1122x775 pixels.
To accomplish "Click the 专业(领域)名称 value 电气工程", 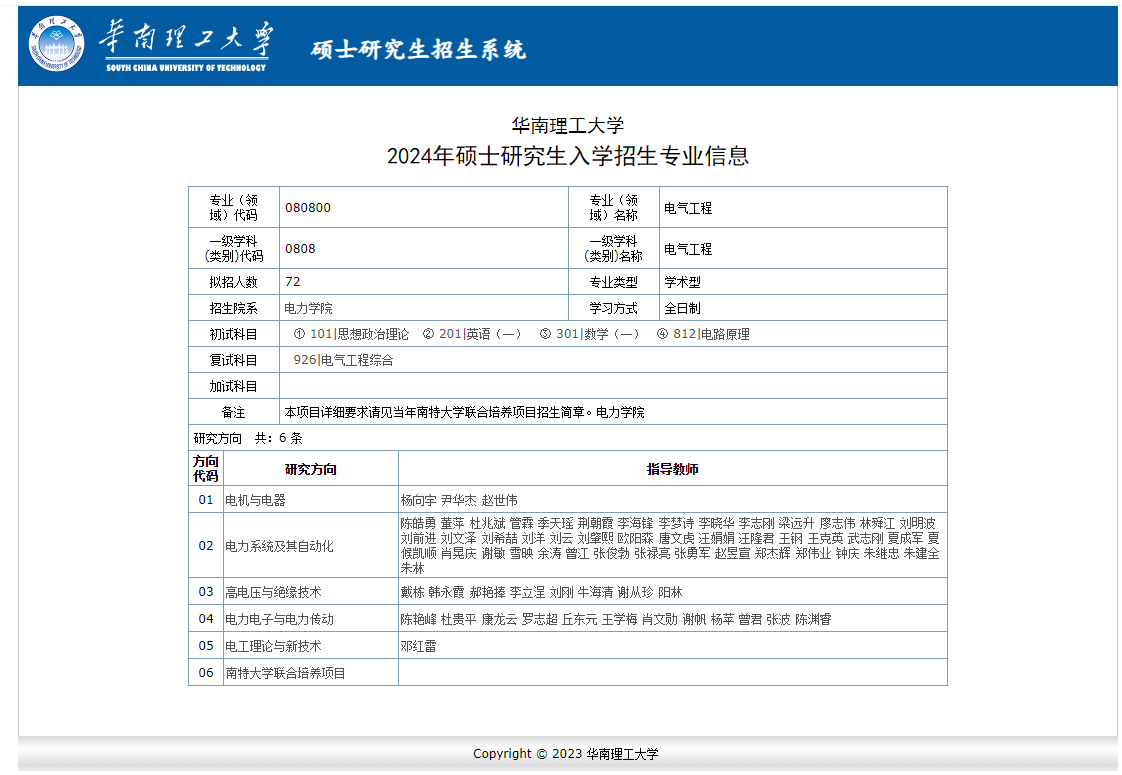I will click(x=688, y=208).
